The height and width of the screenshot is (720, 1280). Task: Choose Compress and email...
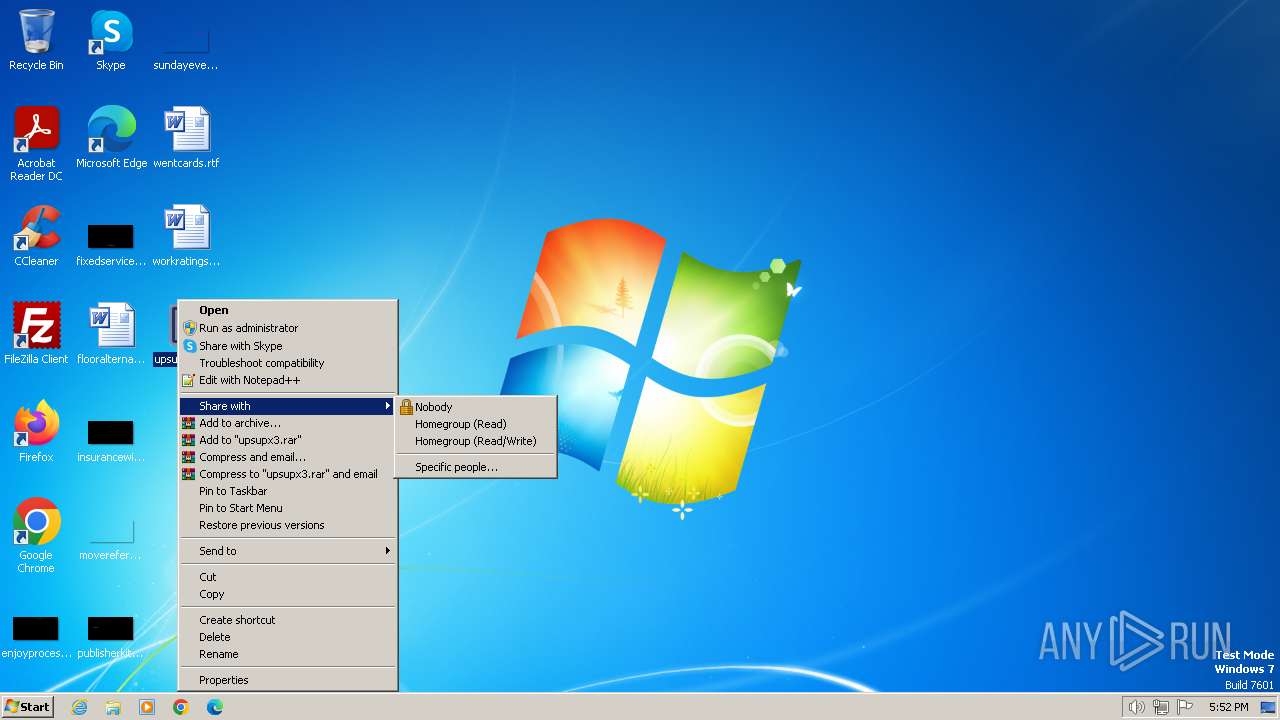(288, 457)
